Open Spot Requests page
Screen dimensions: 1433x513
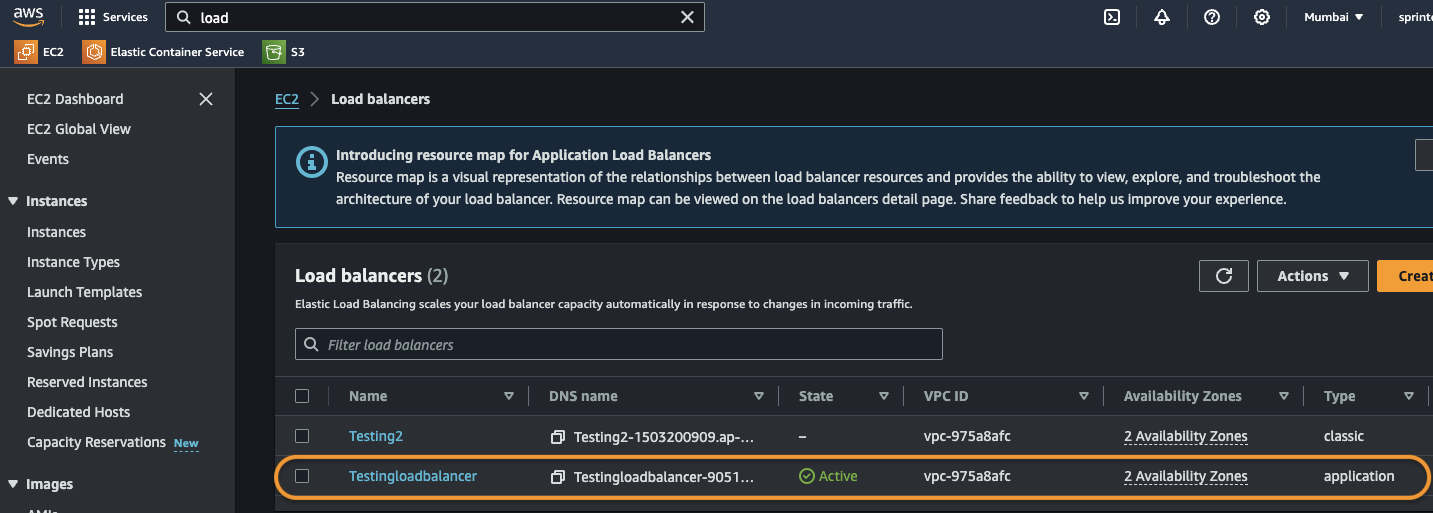[x=72, y=322]
